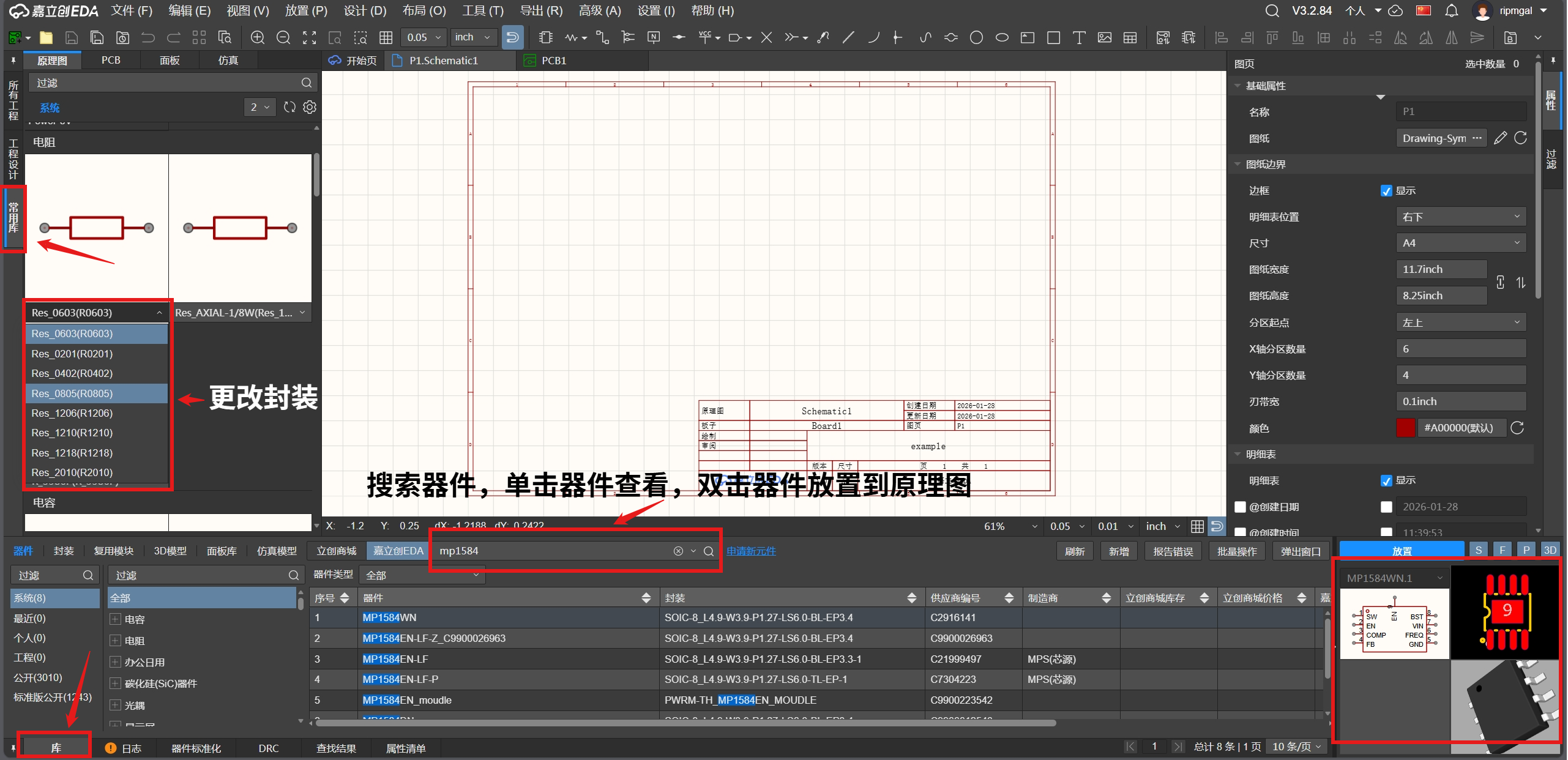Open the 尺寸 A4 dropdown
This screenshot has height=760, width=1568.
[x=1460, y=243]
